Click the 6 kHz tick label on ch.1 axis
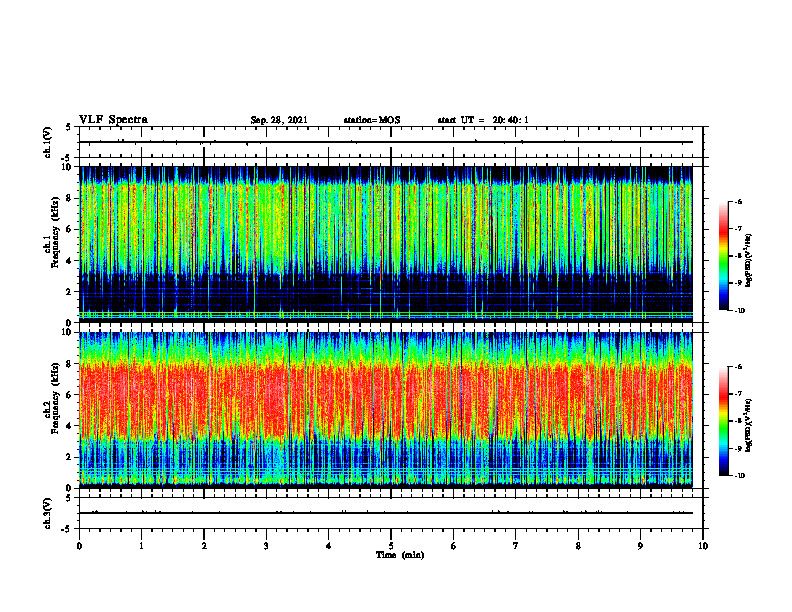The image size is (792, 612). point(70,230)
